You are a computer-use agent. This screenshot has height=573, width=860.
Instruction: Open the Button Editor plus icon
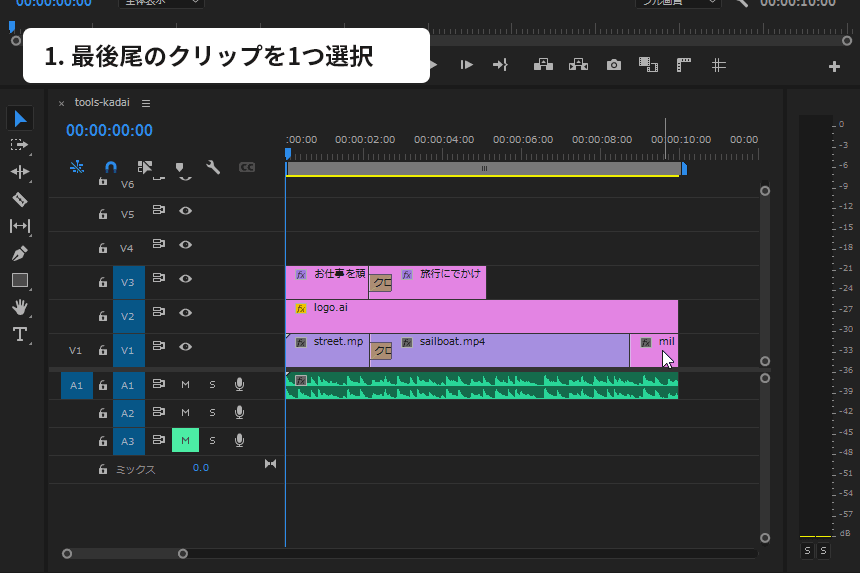pos(834,66)
